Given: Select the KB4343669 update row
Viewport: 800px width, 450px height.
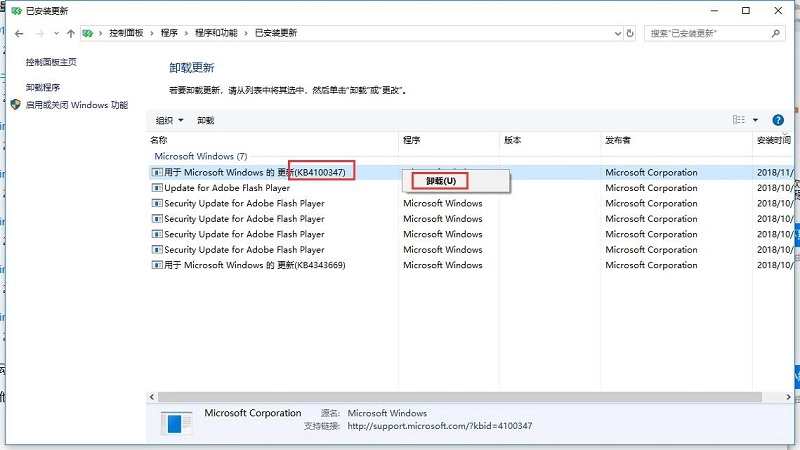Looking at the screenshot, I should pyautogui.click(x=472, y=265).
